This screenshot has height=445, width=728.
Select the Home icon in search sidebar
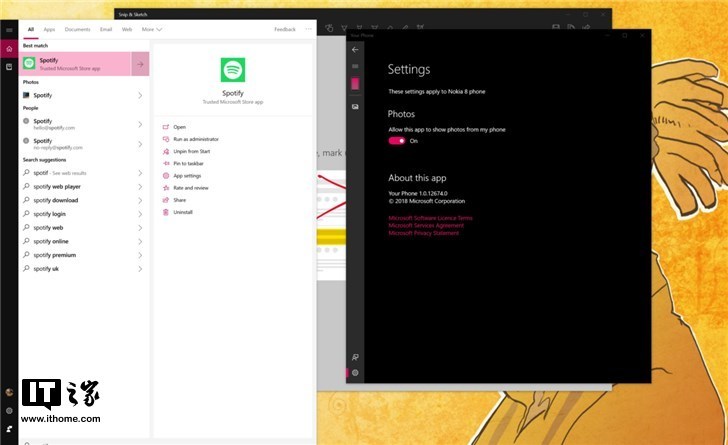click(9, 49)
